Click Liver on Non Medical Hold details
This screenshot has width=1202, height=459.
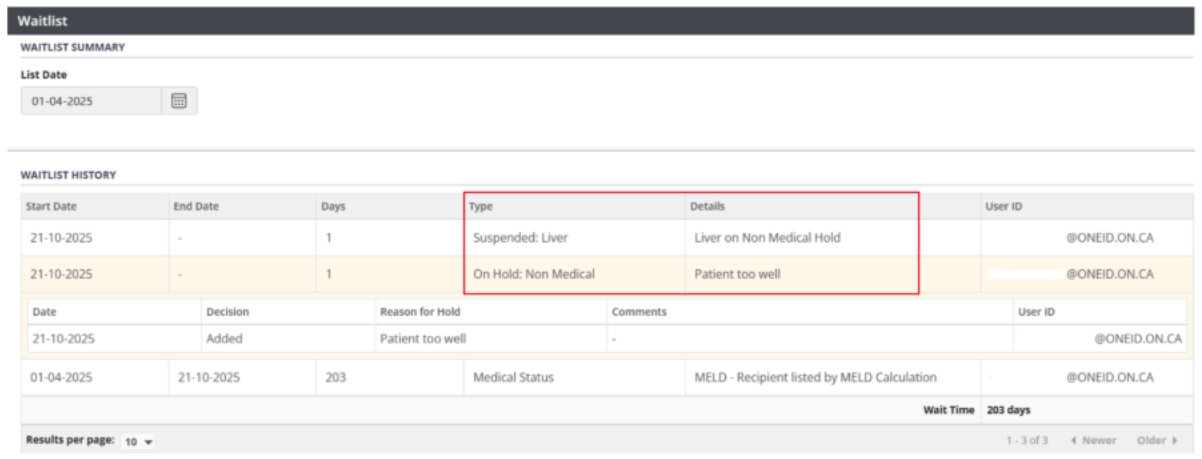tap(767, 238)
